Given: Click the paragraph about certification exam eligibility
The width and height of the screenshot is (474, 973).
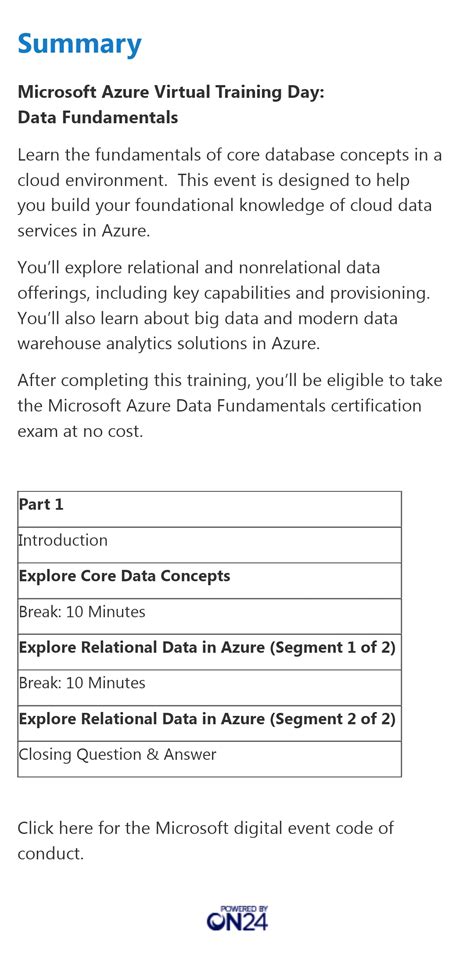Looking at the screenshot, I should (230, 405).
